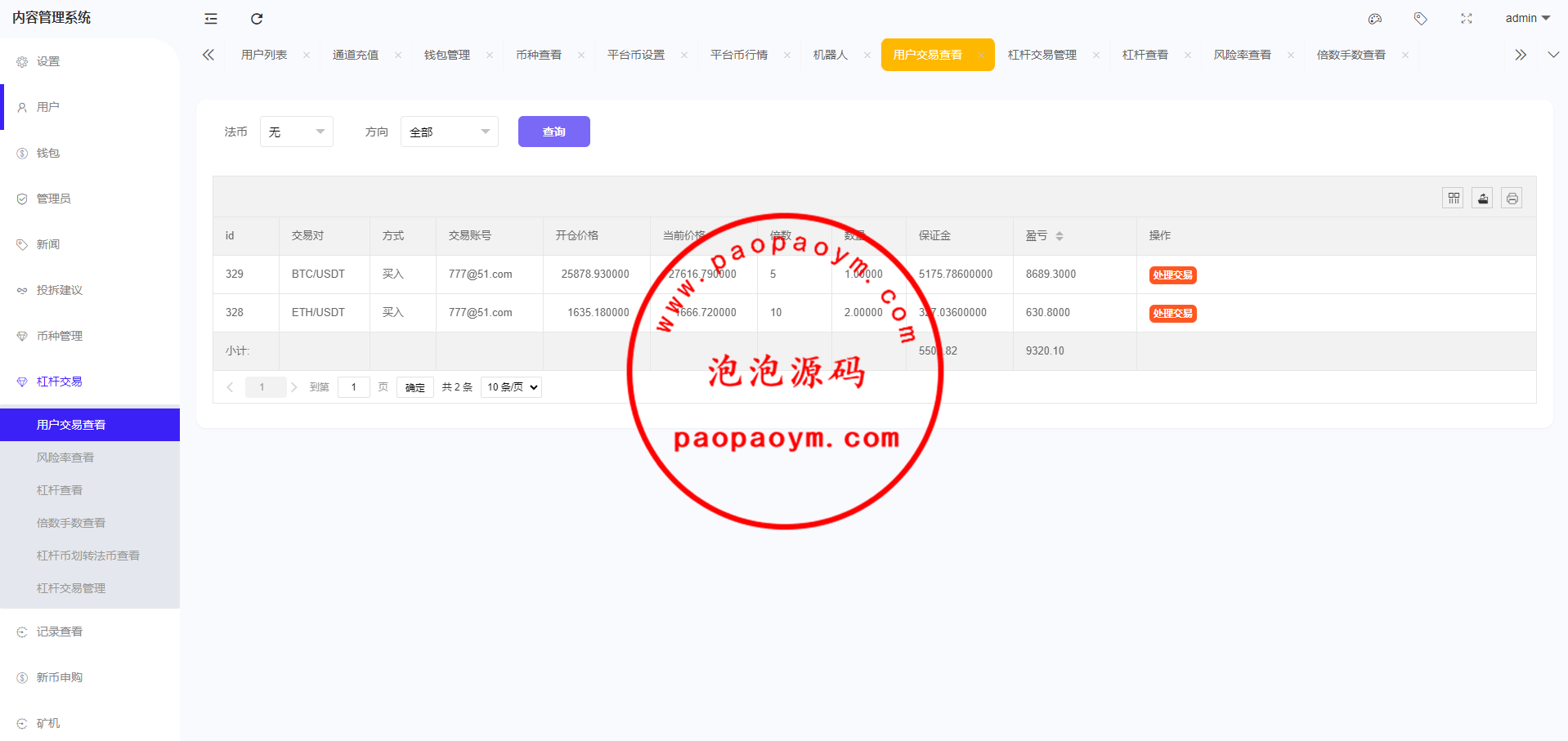The width and height of the screenshot is (1568, 741).
Task: Open 杠杆币划转法币查看 in the sidebar
Action: pos(90,556)
